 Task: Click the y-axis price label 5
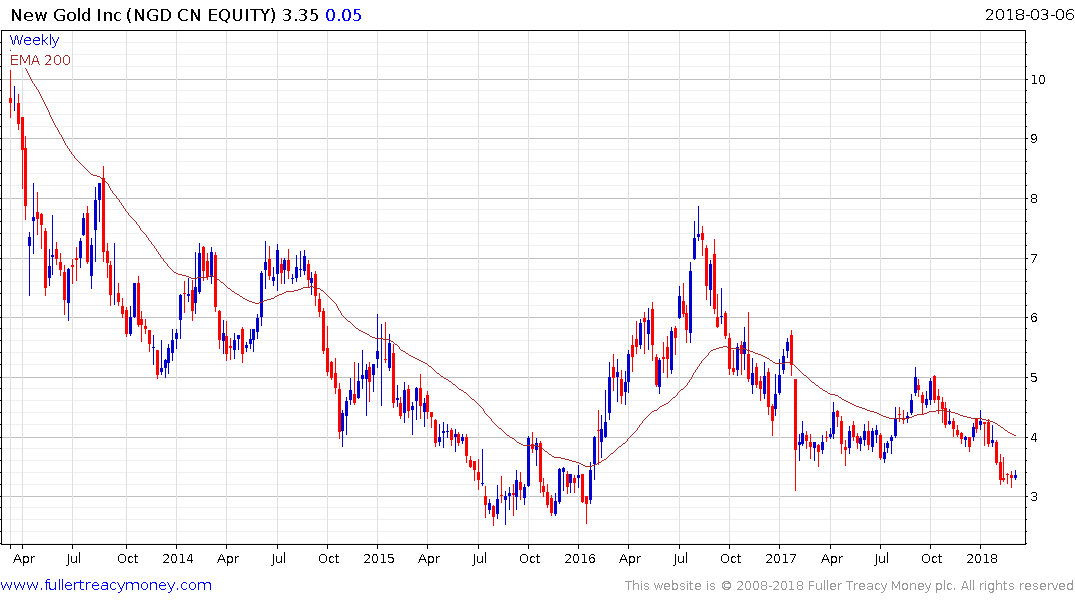coord(1034,378)
